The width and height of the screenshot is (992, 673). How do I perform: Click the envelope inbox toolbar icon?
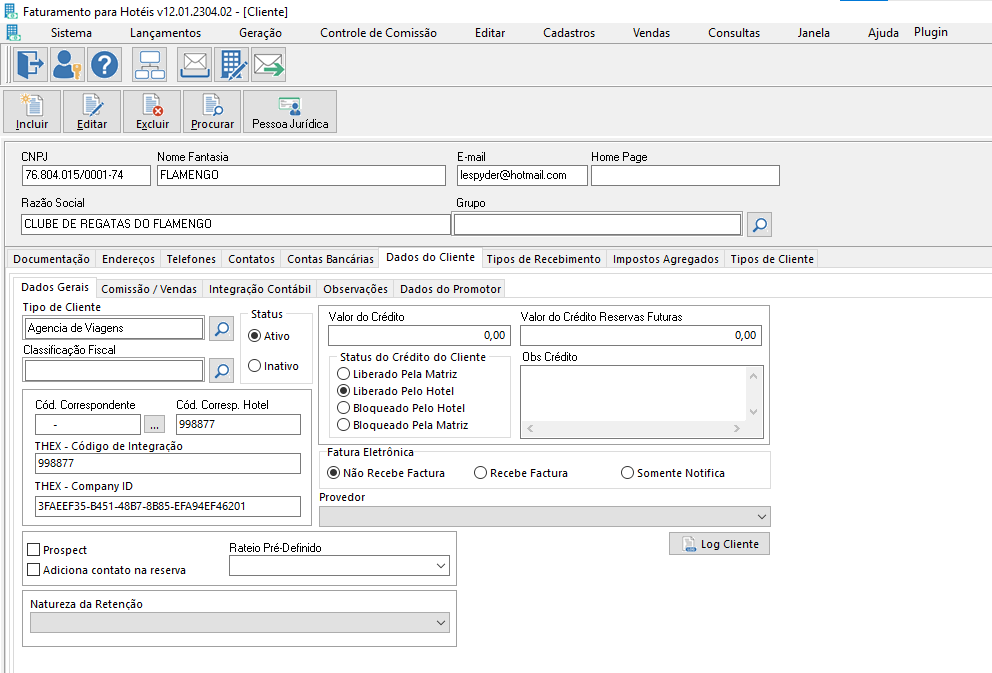(x=195, y=65)
